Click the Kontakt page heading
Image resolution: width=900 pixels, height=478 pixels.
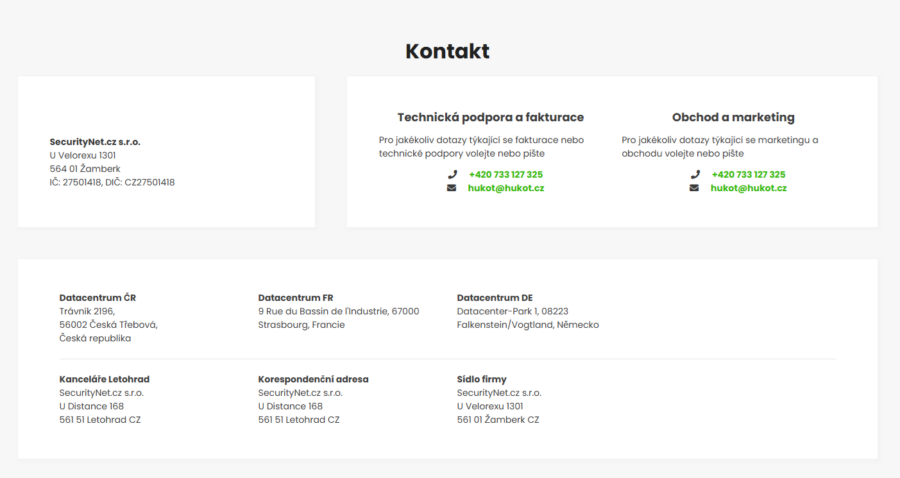coord(448,51)
